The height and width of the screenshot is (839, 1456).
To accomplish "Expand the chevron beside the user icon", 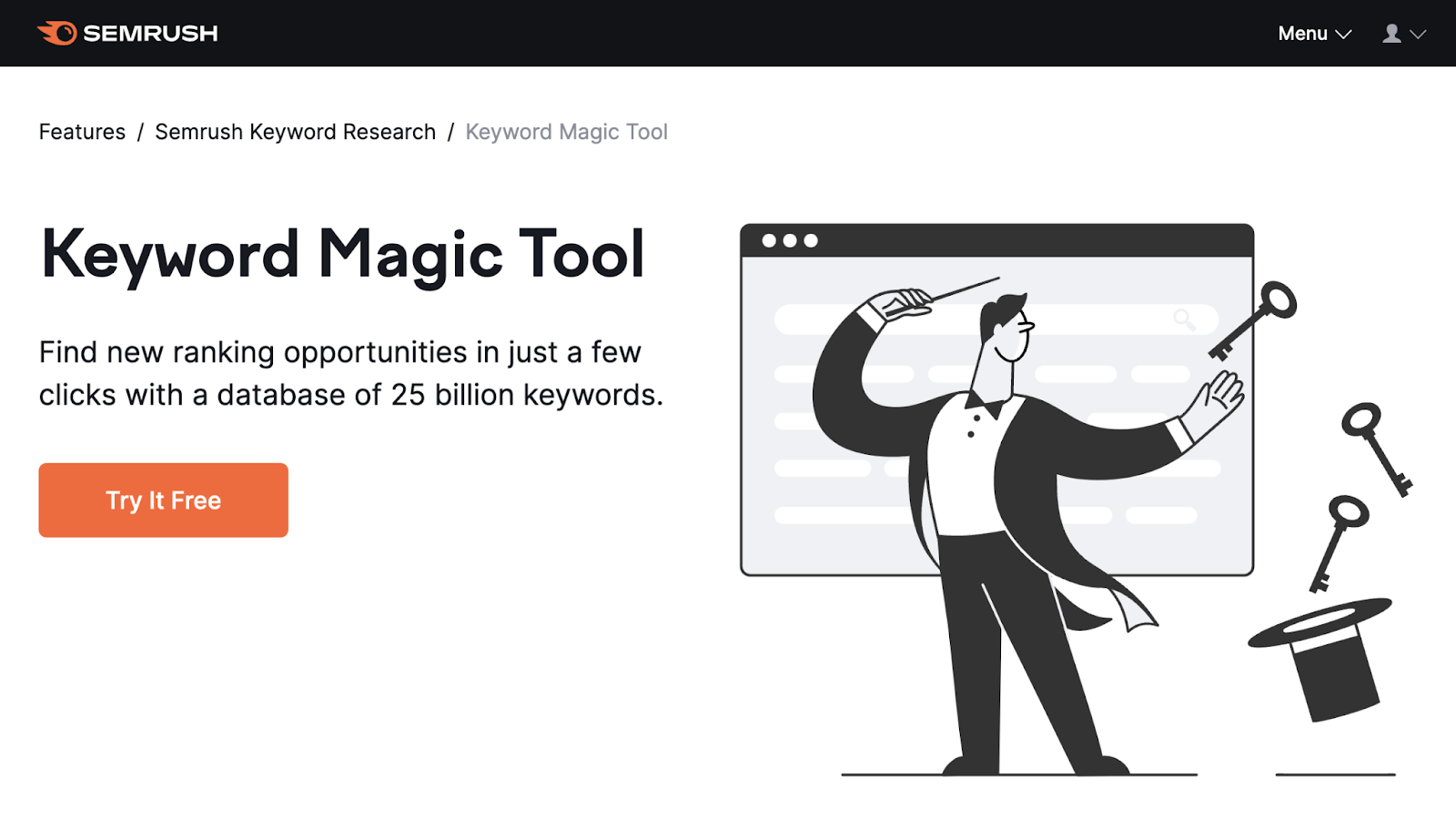I will point(1418,35).
